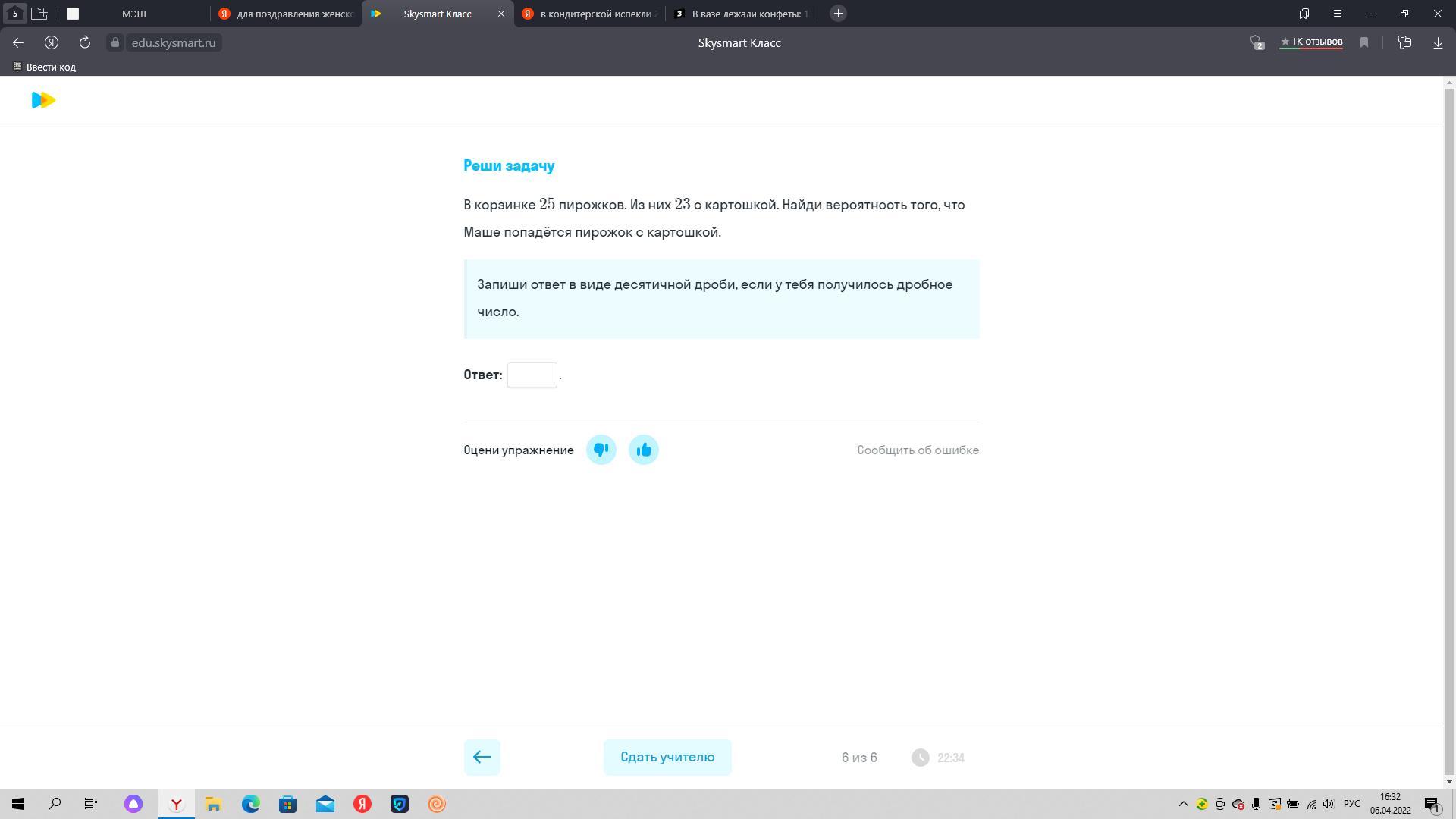The image size is (1456, 819).
Task: Switch to the МЭШ tab
Action: click(x=134, y=14)
